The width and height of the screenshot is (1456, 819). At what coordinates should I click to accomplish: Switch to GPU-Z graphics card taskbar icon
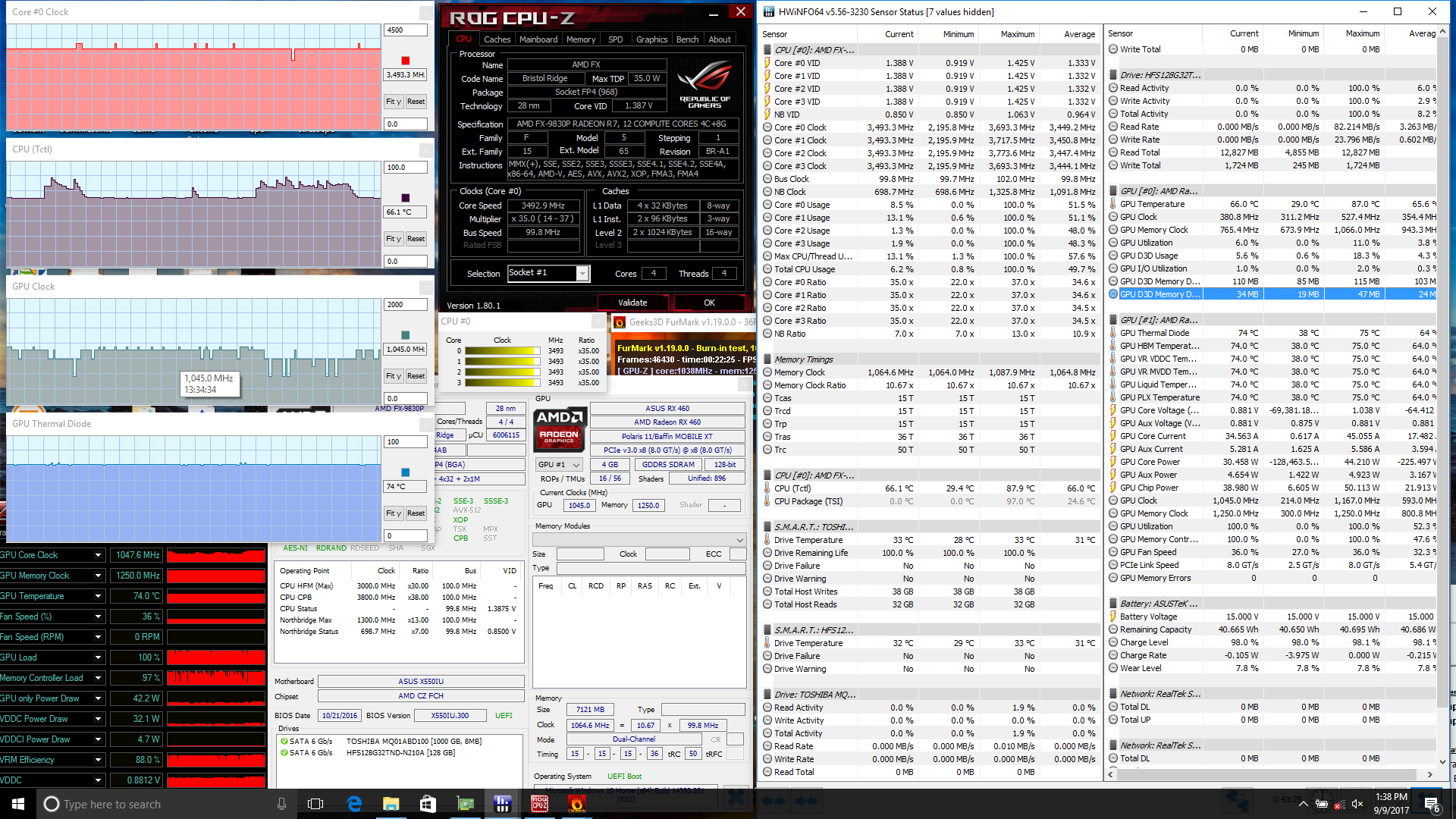[x=465, y=804]
